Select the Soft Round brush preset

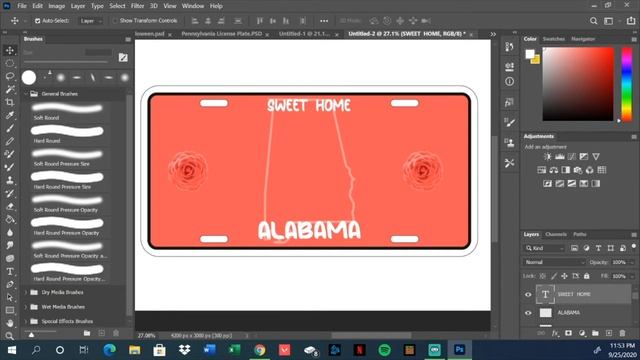click(67, 111)
